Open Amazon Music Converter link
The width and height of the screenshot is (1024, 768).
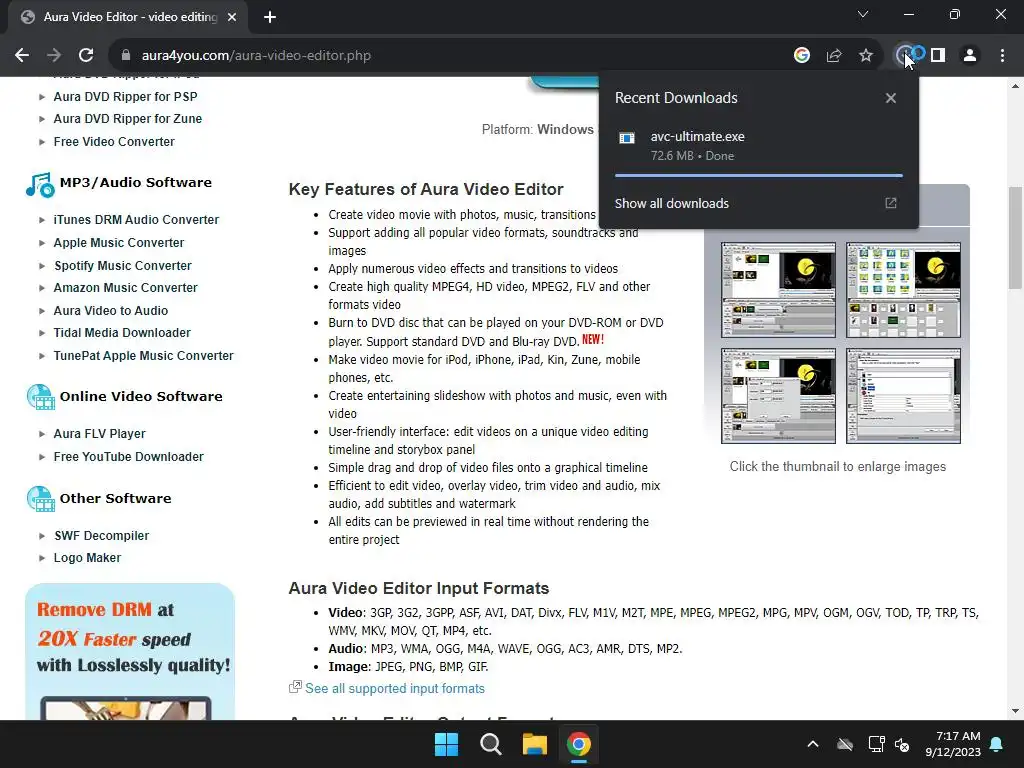[x=125, y=288]
